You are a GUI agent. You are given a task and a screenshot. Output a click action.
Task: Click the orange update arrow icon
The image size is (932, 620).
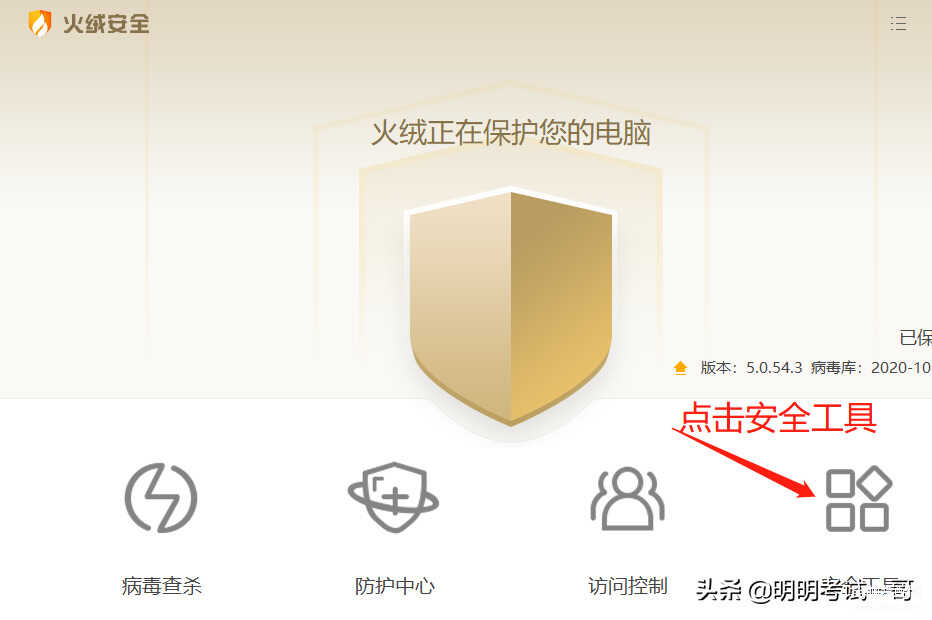click(681, 368)
